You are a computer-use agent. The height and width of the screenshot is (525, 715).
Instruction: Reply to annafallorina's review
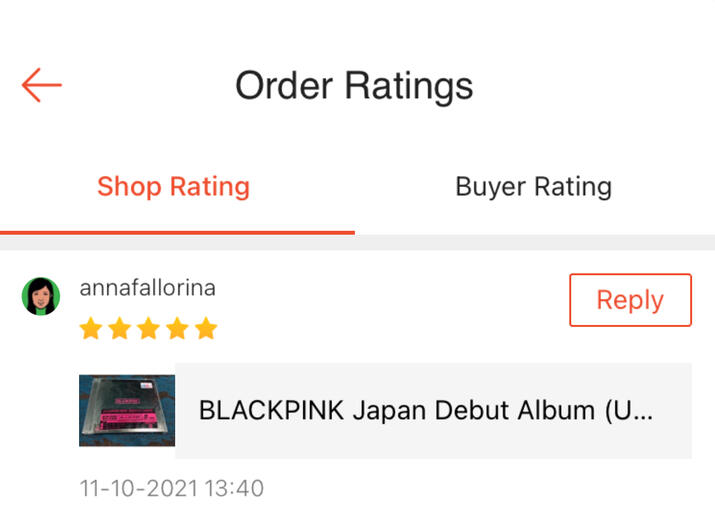630,300
